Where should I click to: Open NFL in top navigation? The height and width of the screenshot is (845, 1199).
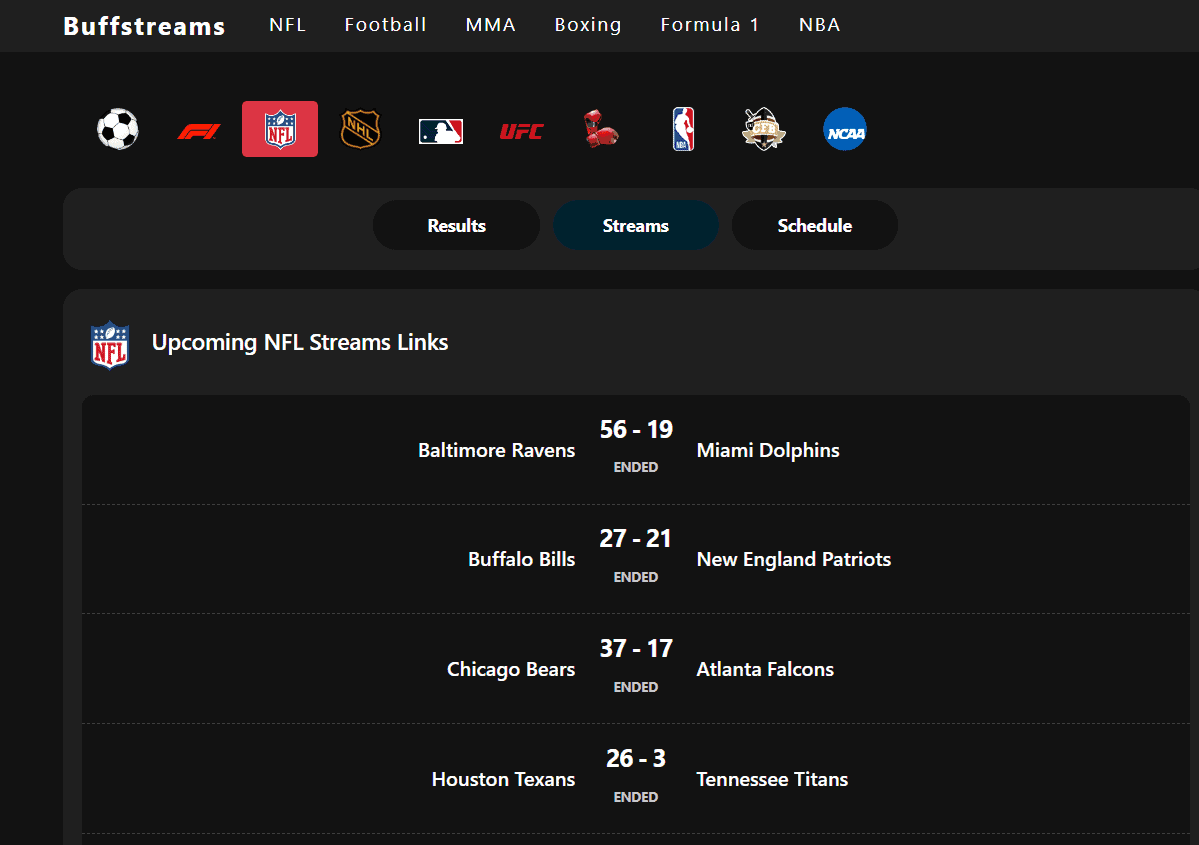click(288, 24)
